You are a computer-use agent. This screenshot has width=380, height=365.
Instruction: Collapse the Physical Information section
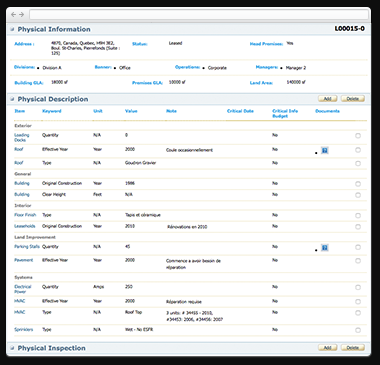[x=12, y=29]
